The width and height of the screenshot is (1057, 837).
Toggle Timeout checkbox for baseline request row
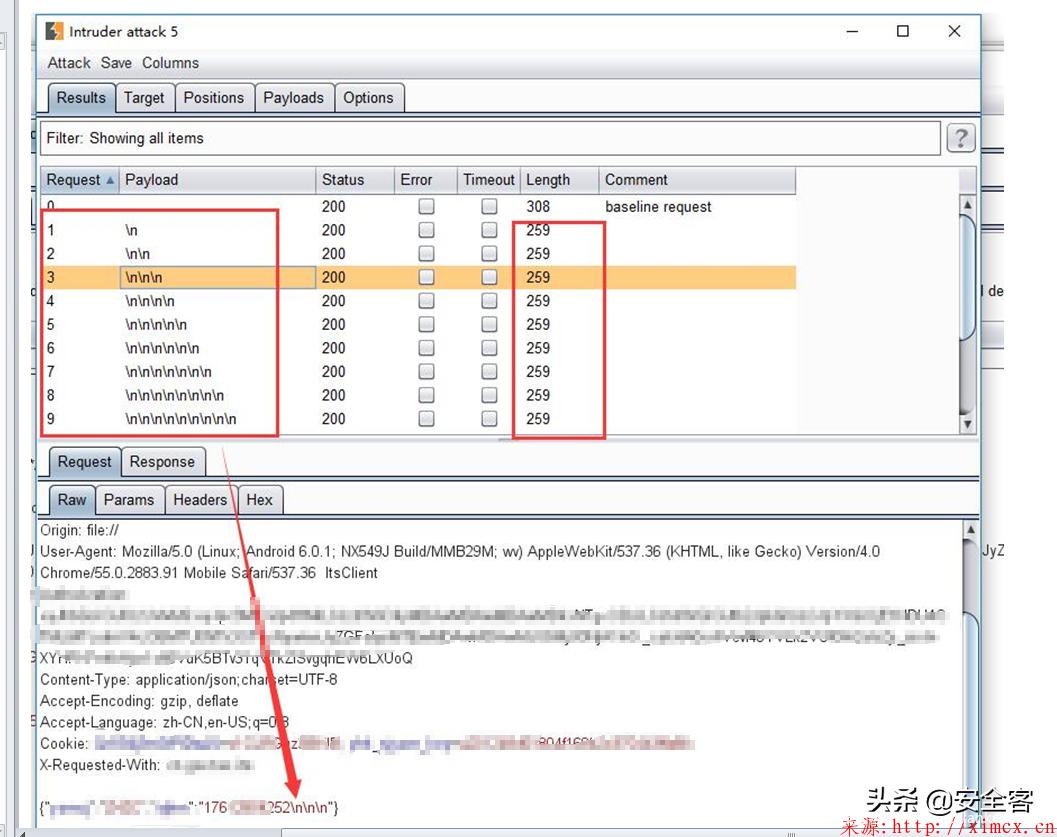(489, 206)
